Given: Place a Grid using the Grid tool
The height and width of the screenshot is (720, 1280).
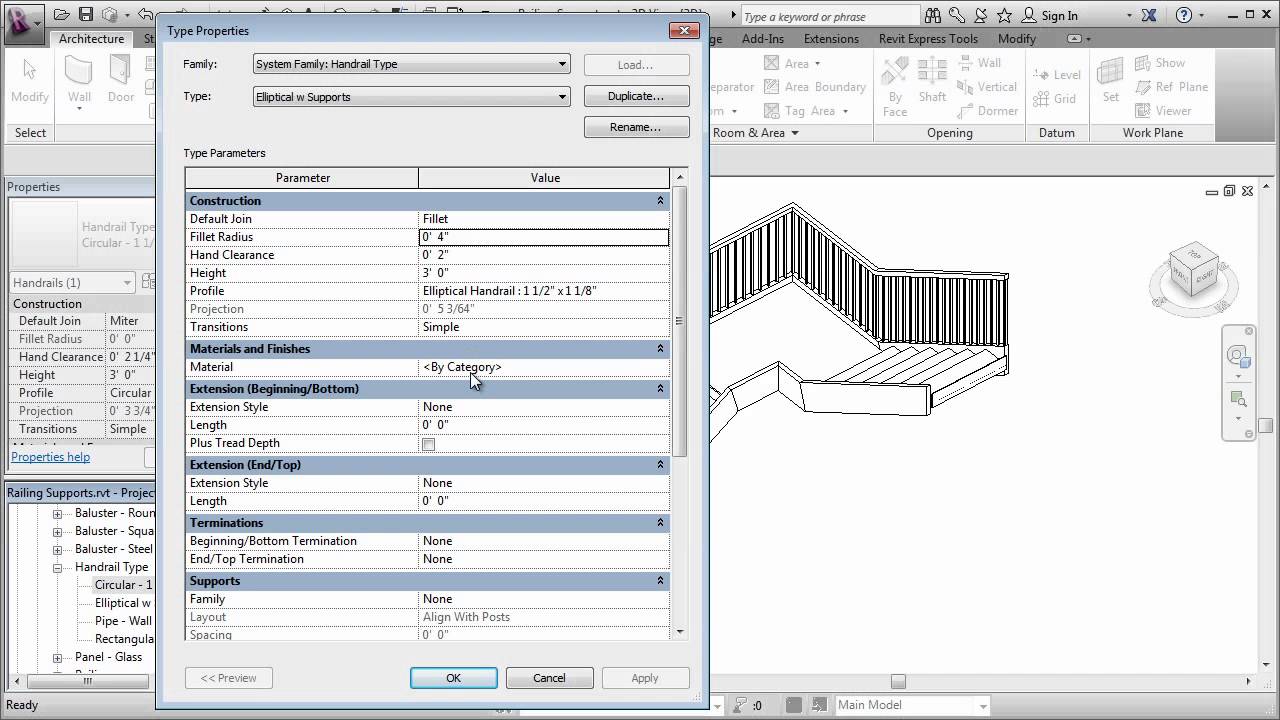Looking at the screenshot, I should [x=1065, y=98].
